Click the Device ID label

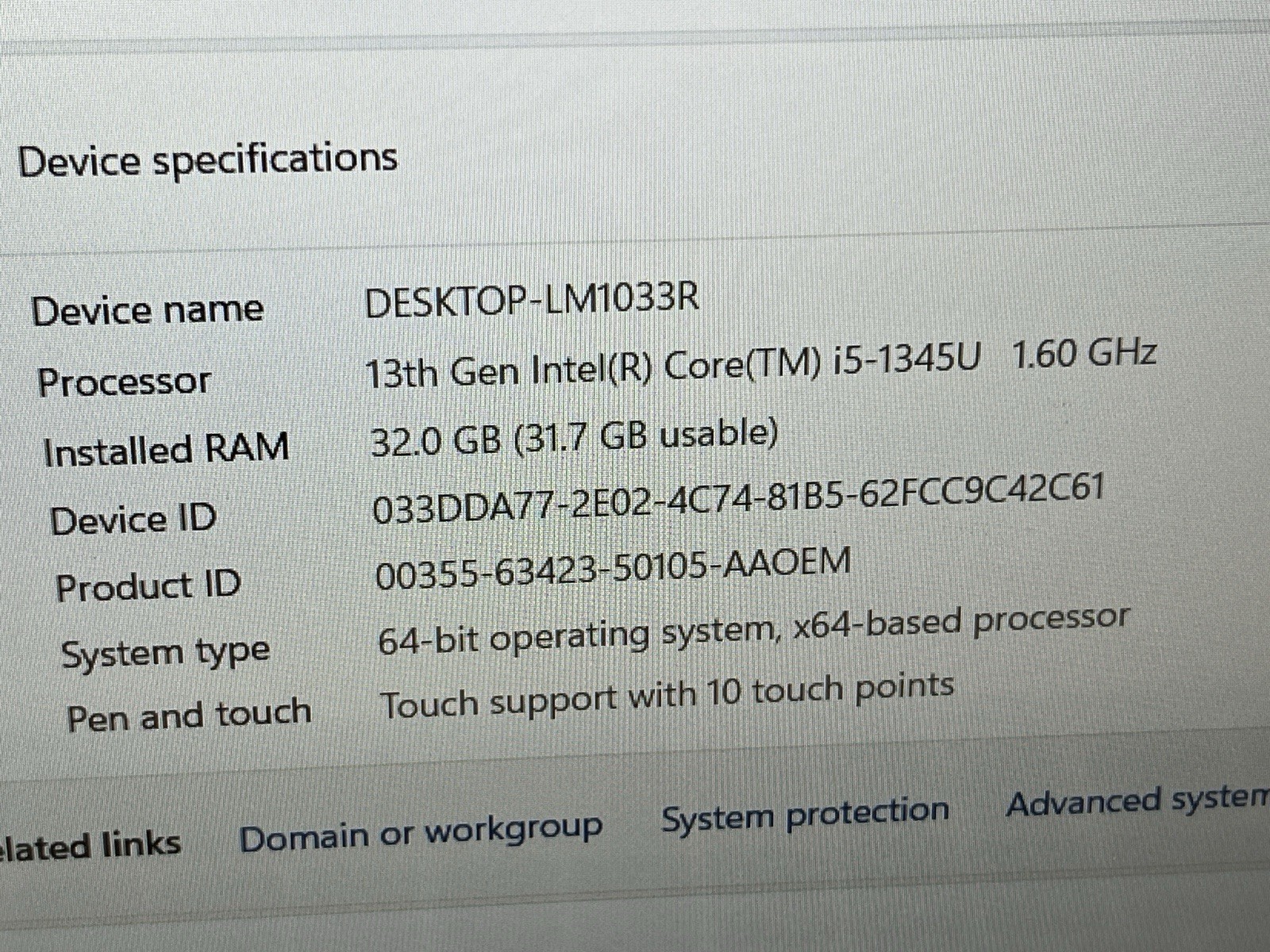133,520
